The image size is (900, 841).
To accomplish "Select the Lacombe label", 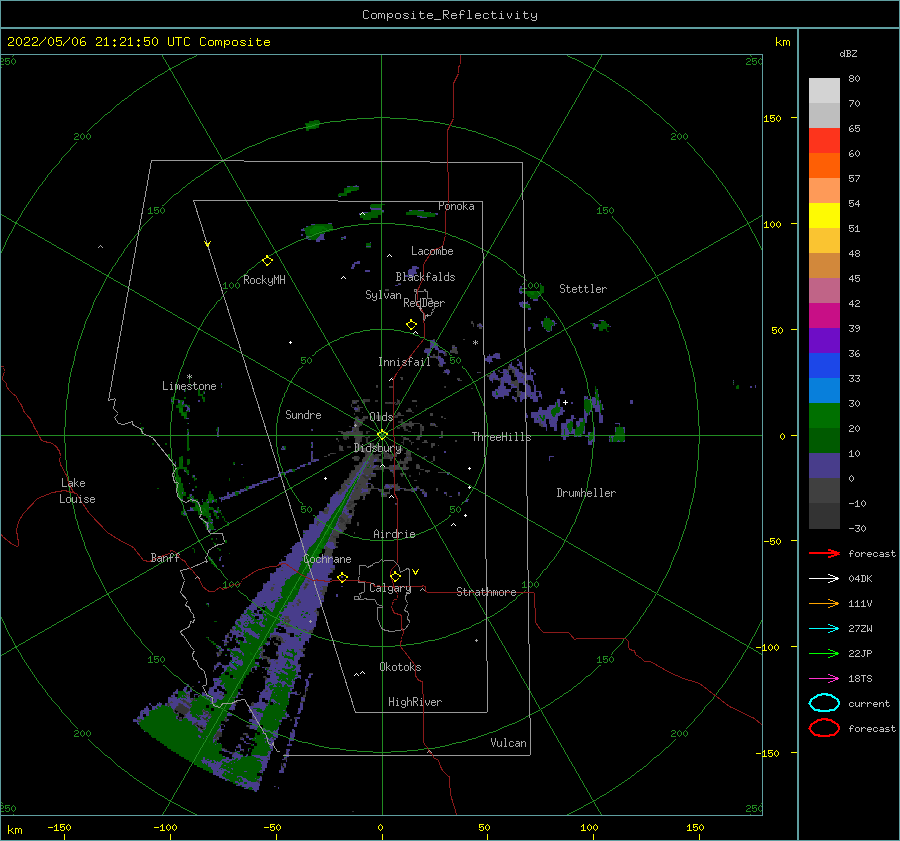I will tap(432, 251).
